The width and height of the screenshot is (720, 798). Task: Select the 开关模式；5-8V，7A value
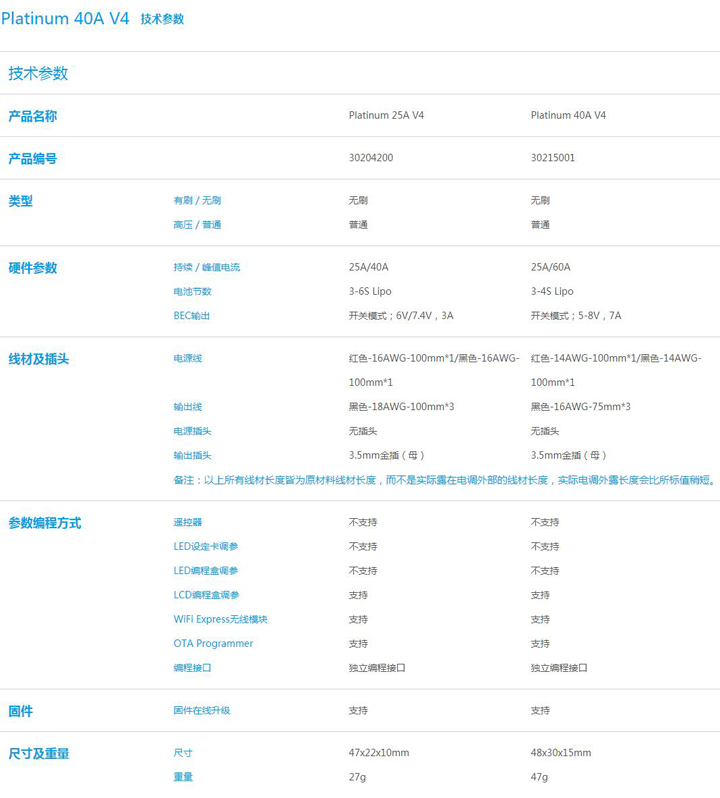pyautogui.click(x=576, y=316)
